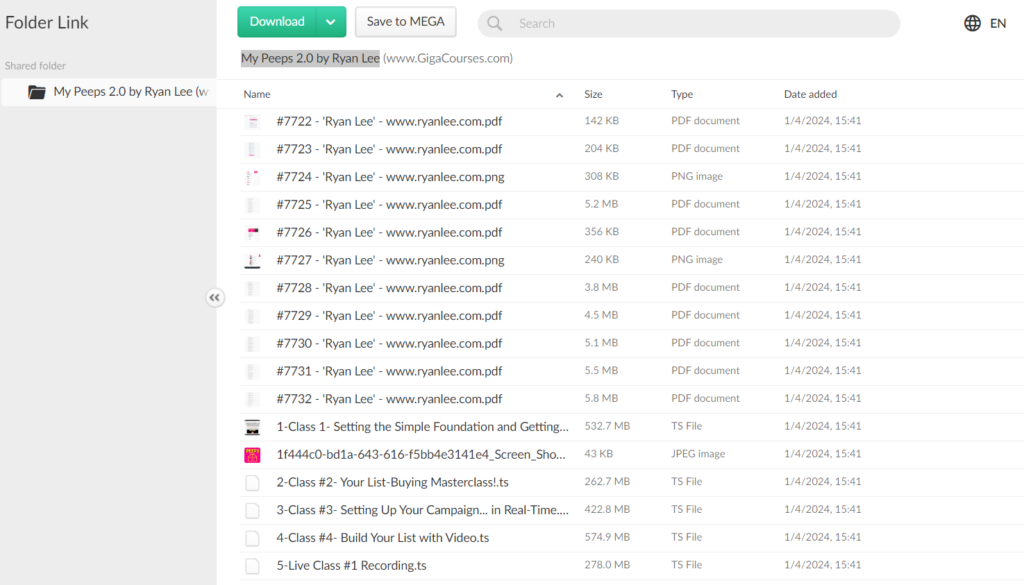This screenshot has width=1024, height=585.
Task: Click the shared folder icon in sidebar
Action: [37, 92]
